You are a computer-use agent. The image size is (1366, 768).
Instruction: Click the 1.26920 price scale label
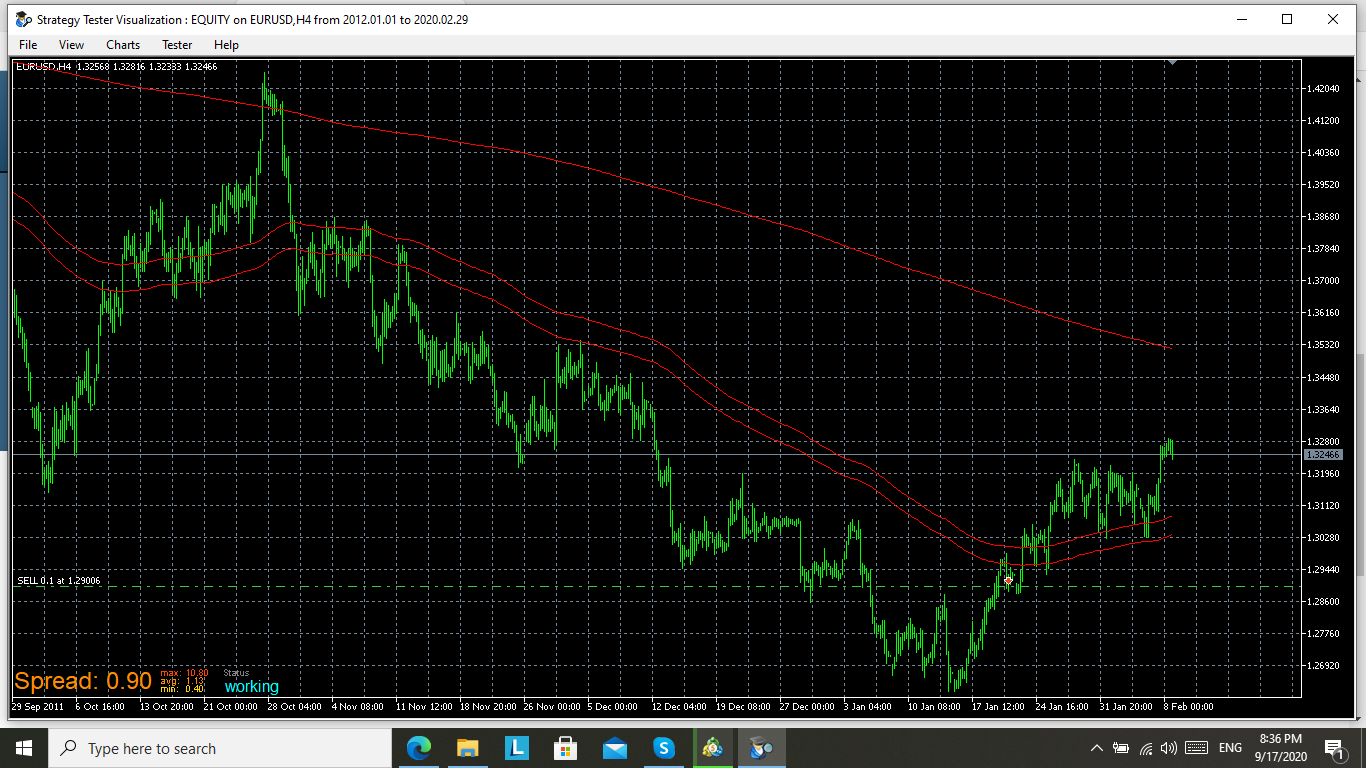[x=1323, y=666]
